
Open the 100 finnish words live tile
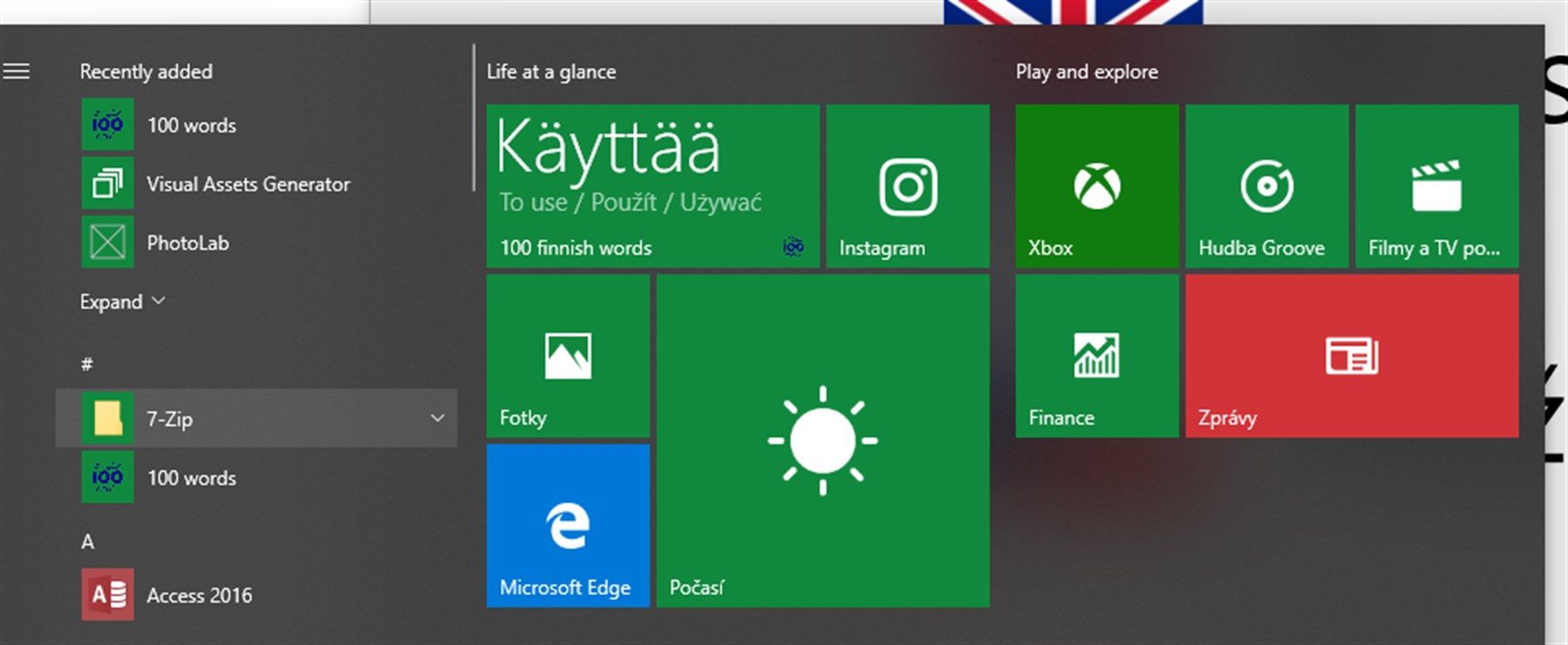click(x=653, y=186)
